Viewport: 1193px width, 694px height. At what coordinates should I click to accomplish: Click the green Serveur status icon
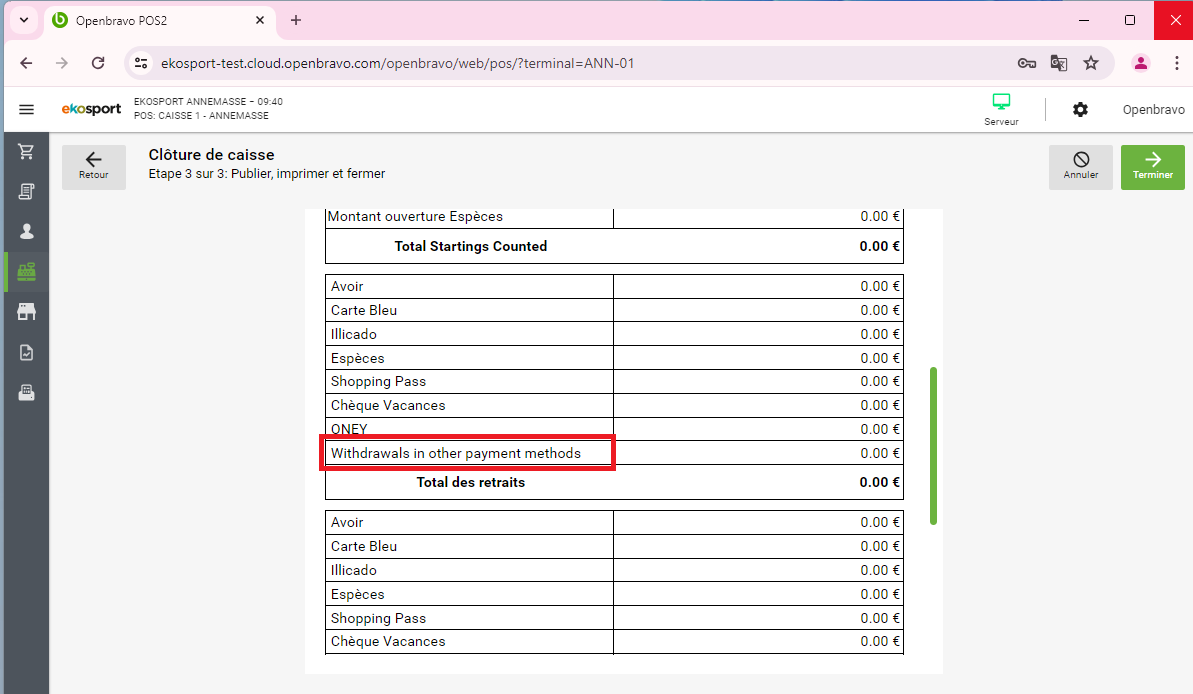pos(1001,103)
